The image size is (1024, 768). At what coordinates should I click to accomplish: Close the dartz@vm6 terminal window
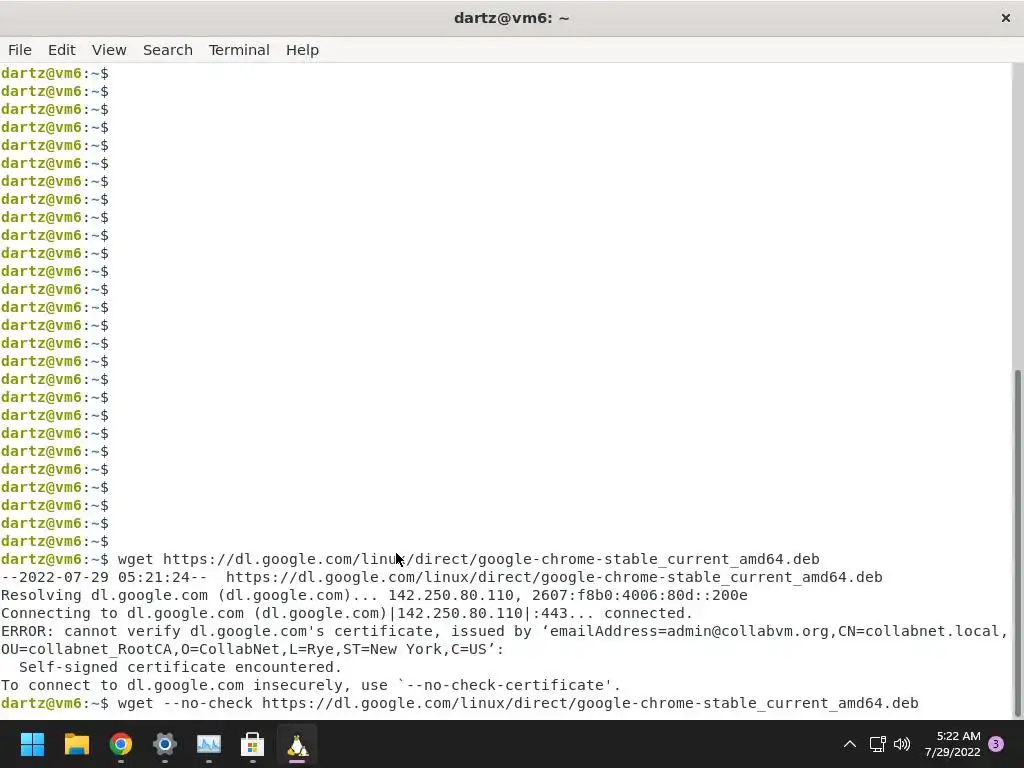pos(1006,18)
